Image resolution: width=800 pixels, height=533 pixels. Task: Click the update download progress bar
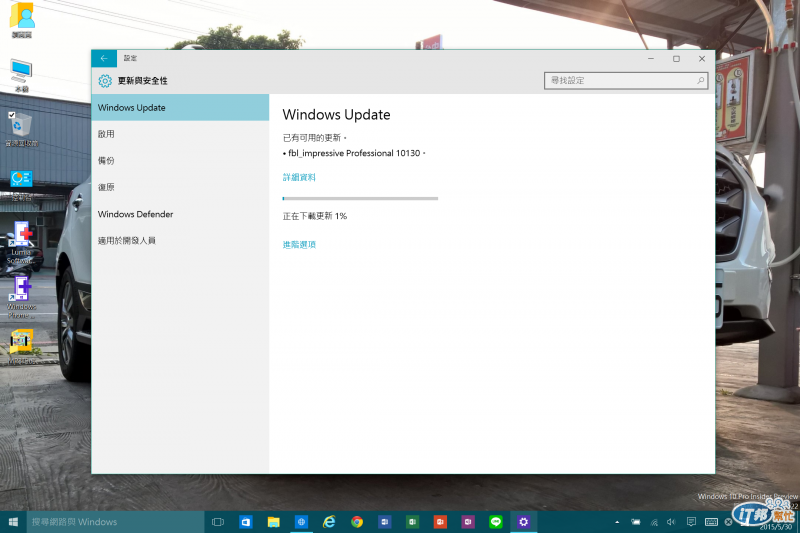tap(360, 198)
